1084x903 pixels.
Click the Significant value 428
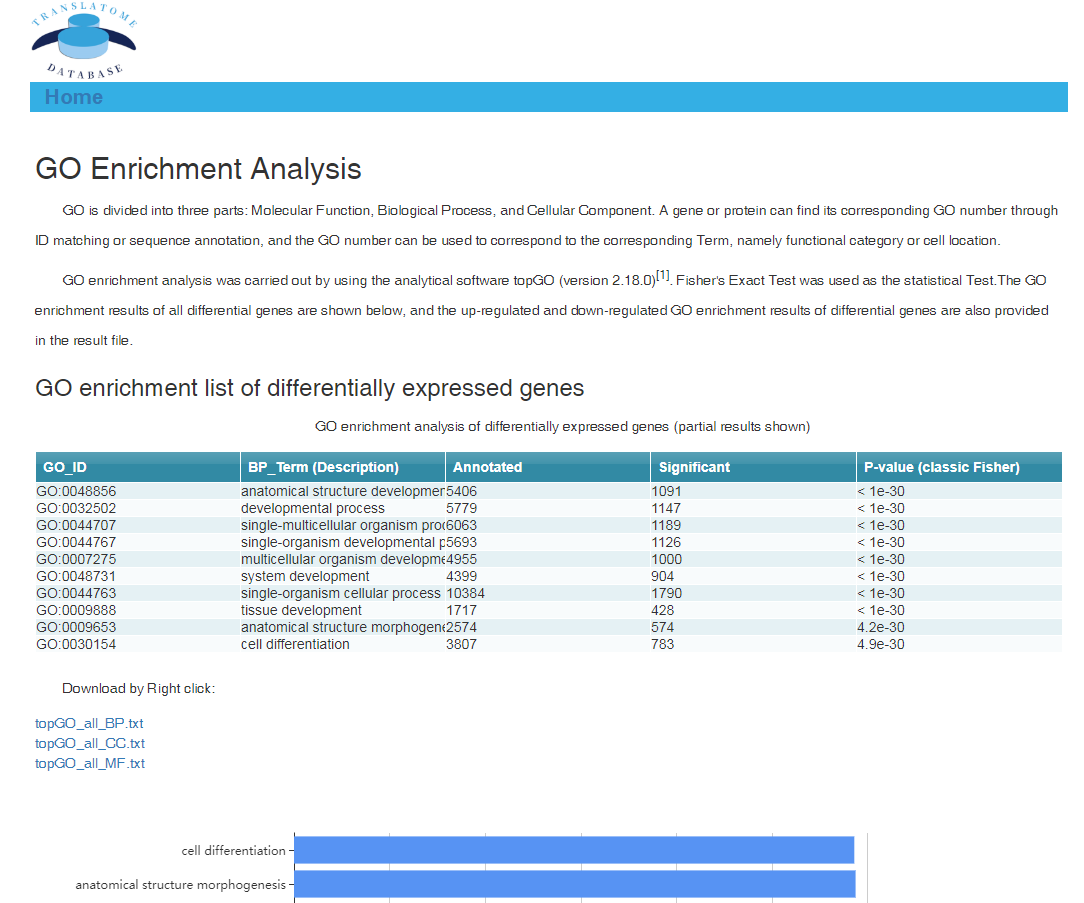pyautogui.click(x=663, y=611)
